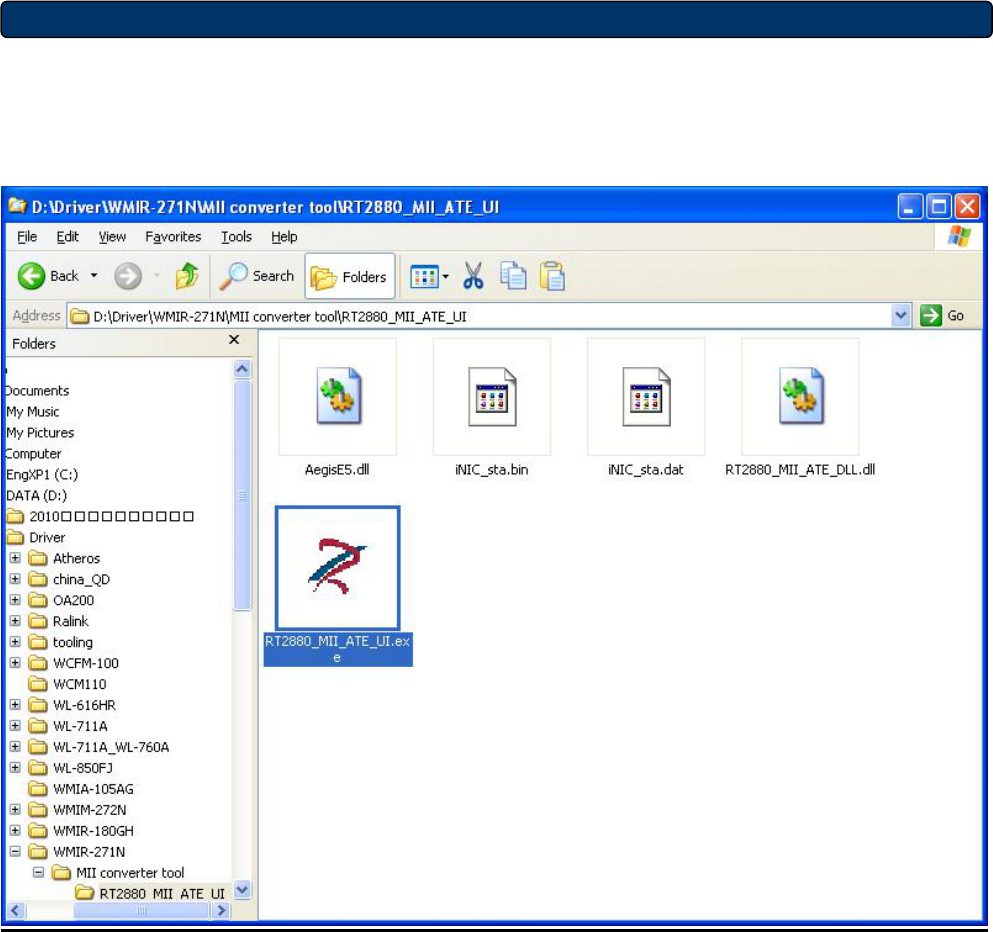
Task: Select WCM110 folder in tree
Action: (79, 684)
